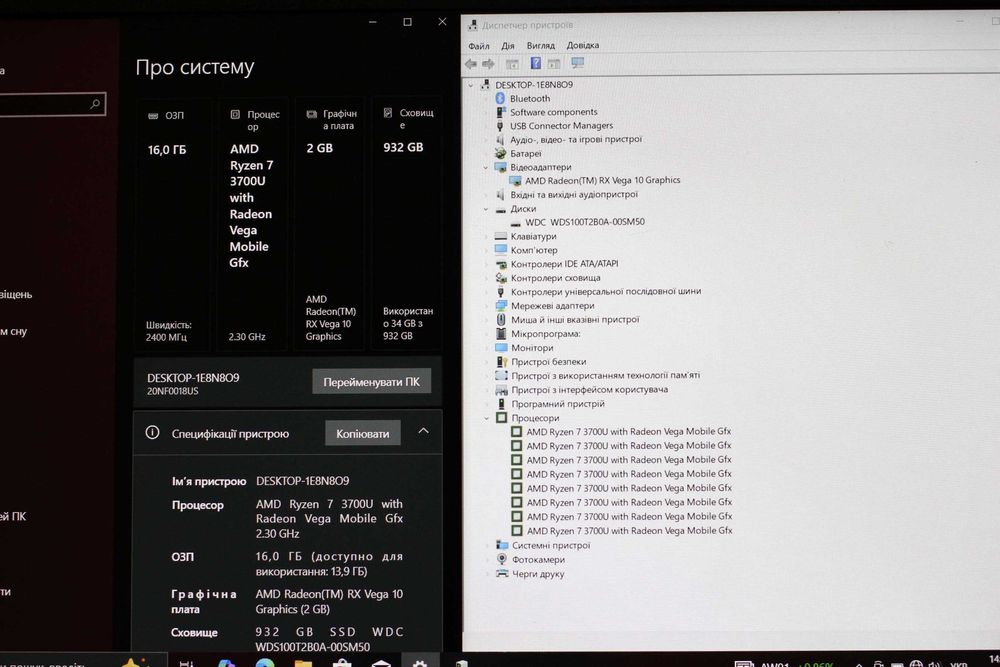Image resolution: width=1000 pixels, height=667 pixels.
Task: Click the Графічна плата spec value
Action: (329, 601)
